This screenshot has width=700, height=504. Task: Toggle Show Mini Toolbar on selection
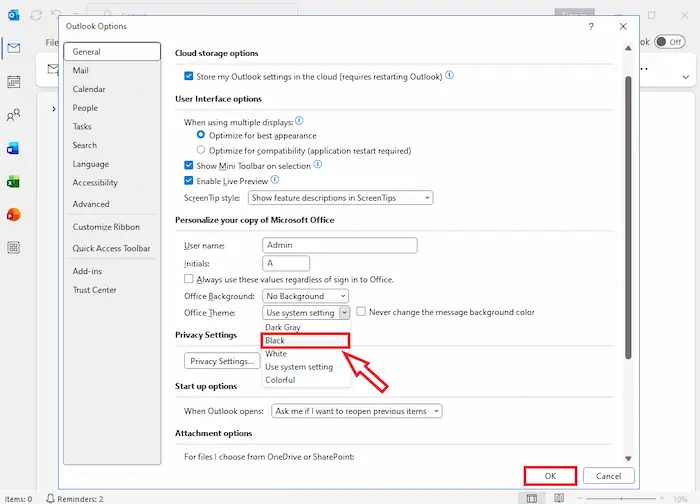(x=188, y=166)
